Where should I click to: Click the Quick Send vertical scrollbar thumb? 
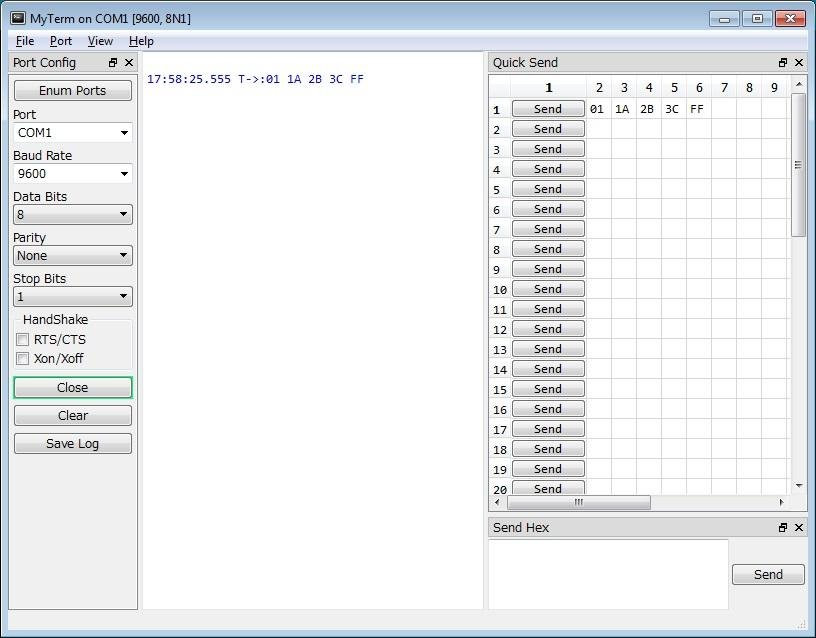[799, 165]
